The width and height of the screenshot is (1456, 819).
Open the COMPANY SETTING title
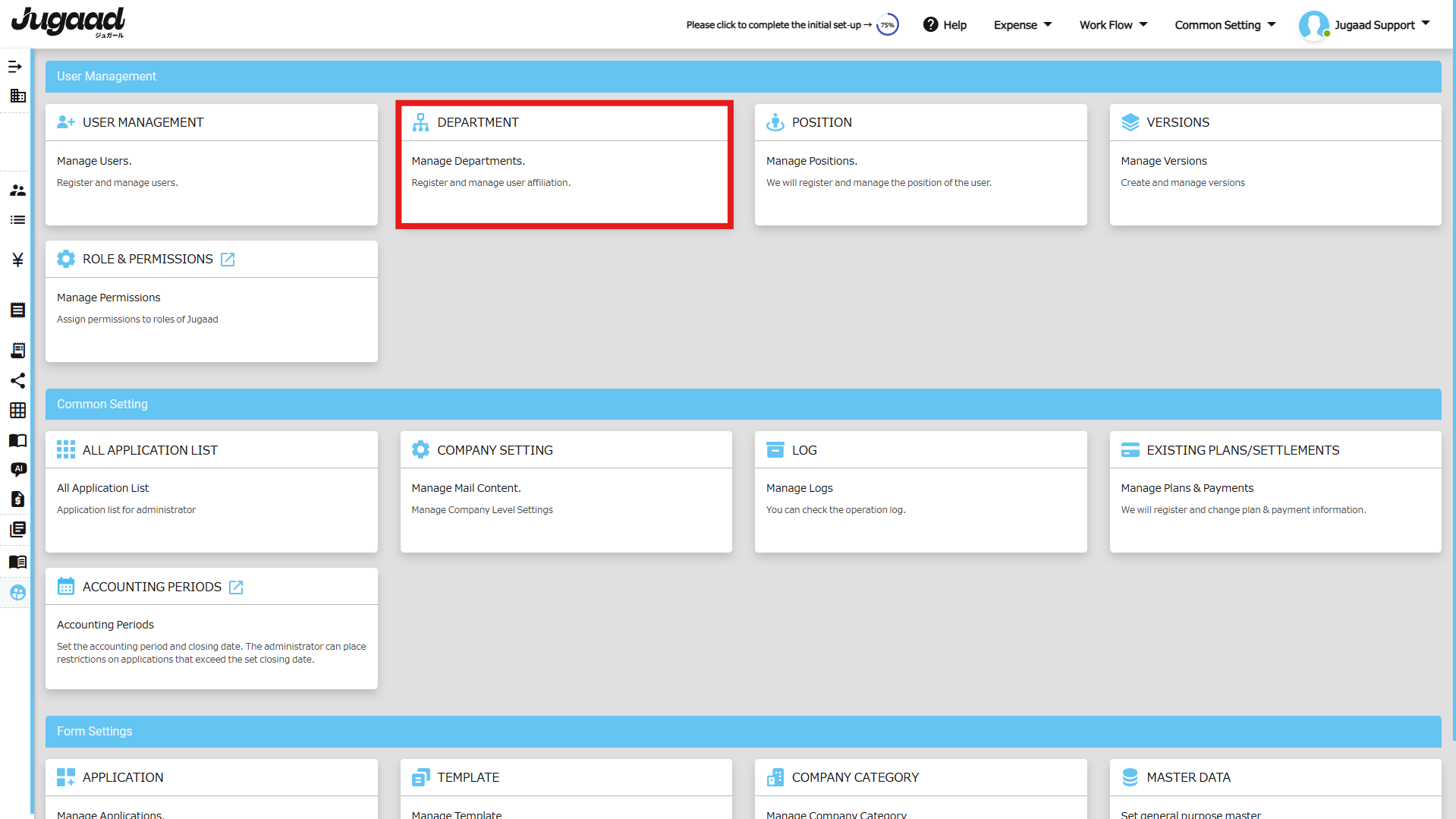495,450
